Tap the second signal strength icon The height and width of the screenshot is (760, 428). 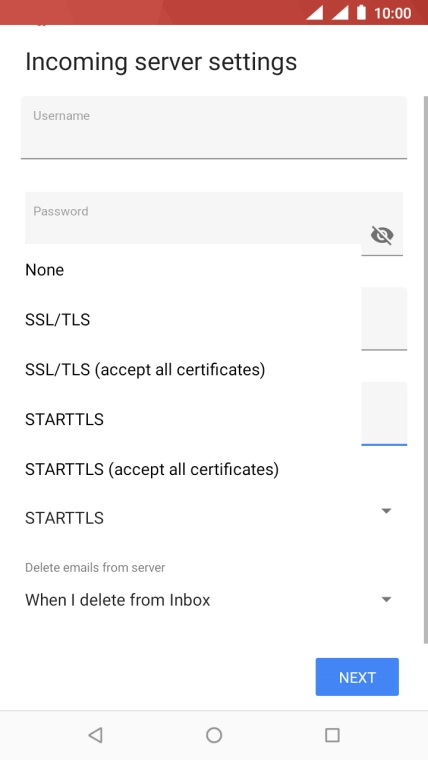[340, 13]
